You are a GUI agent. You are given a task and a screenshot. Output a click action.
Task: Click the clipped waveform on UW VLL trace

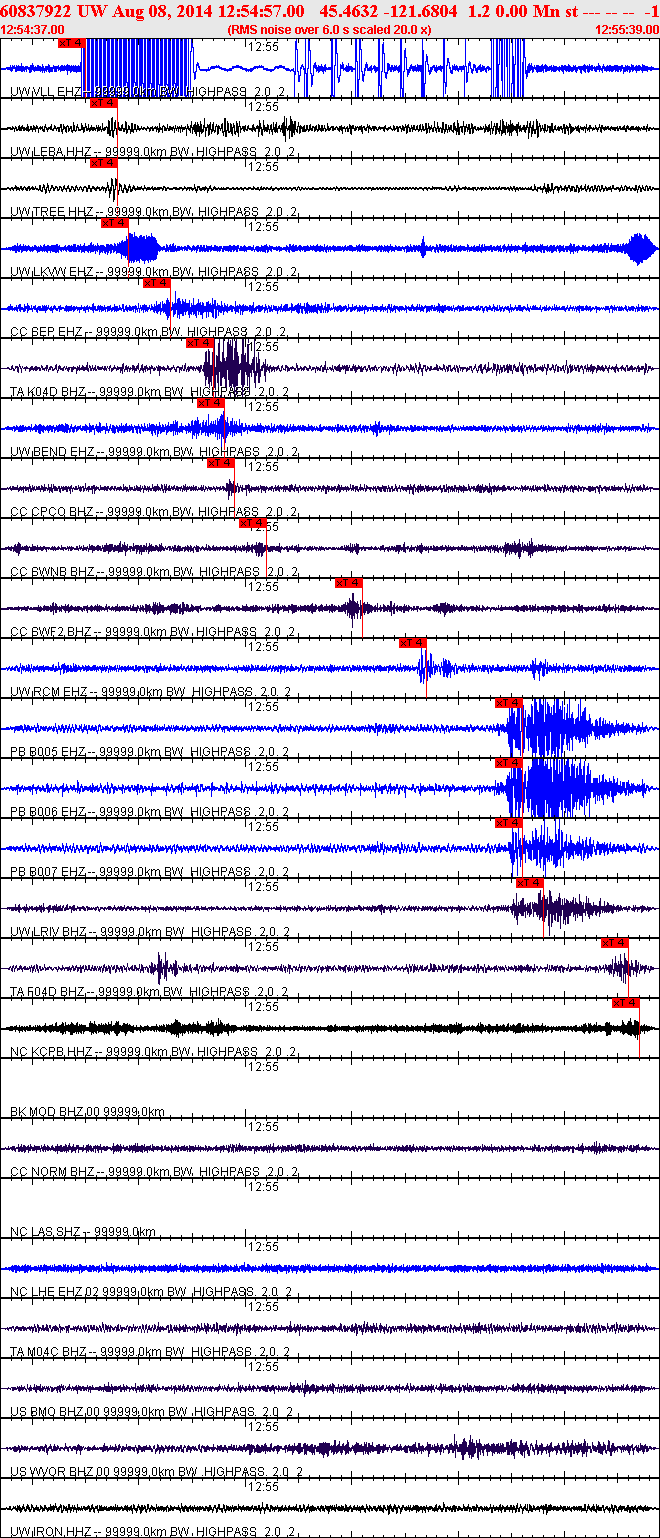click(x=136, y=68)
